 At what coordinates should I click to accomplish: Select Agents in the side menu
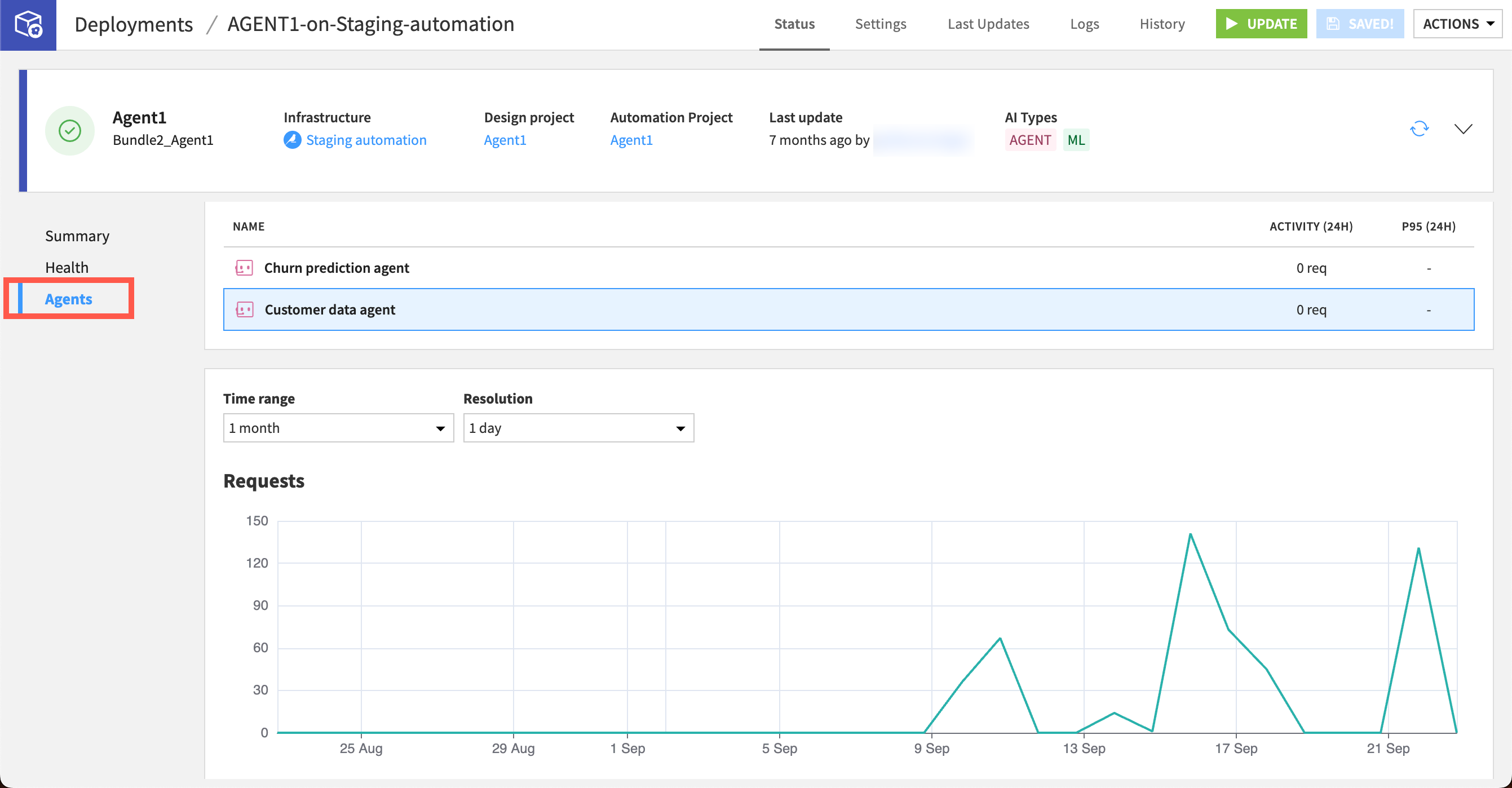point(68,299)
